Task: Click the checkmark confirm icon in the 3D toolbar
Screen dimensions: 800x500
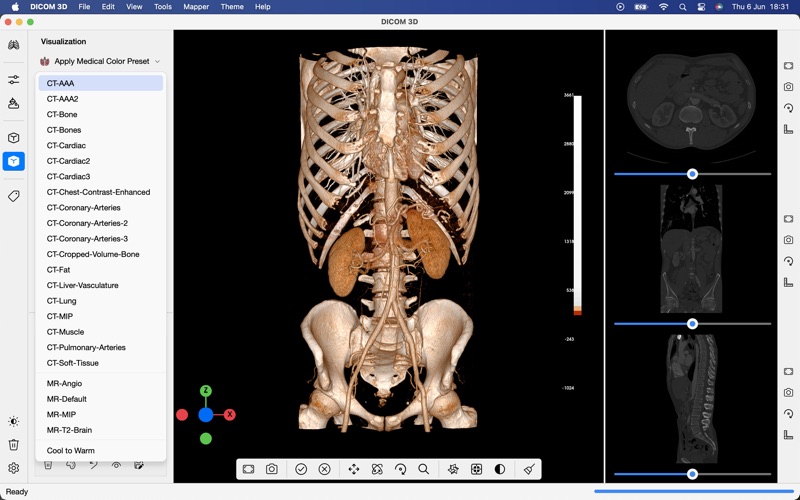Action: pos(301,469)
